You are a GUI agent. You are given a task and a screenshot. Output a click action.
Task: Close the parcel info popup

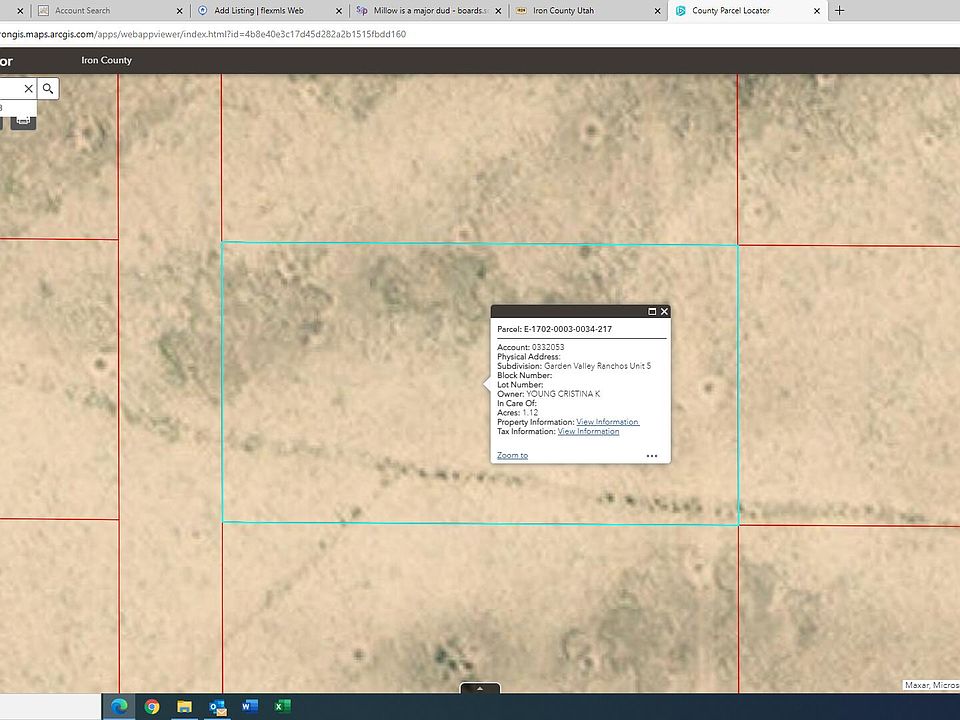(x=664, y=312)
